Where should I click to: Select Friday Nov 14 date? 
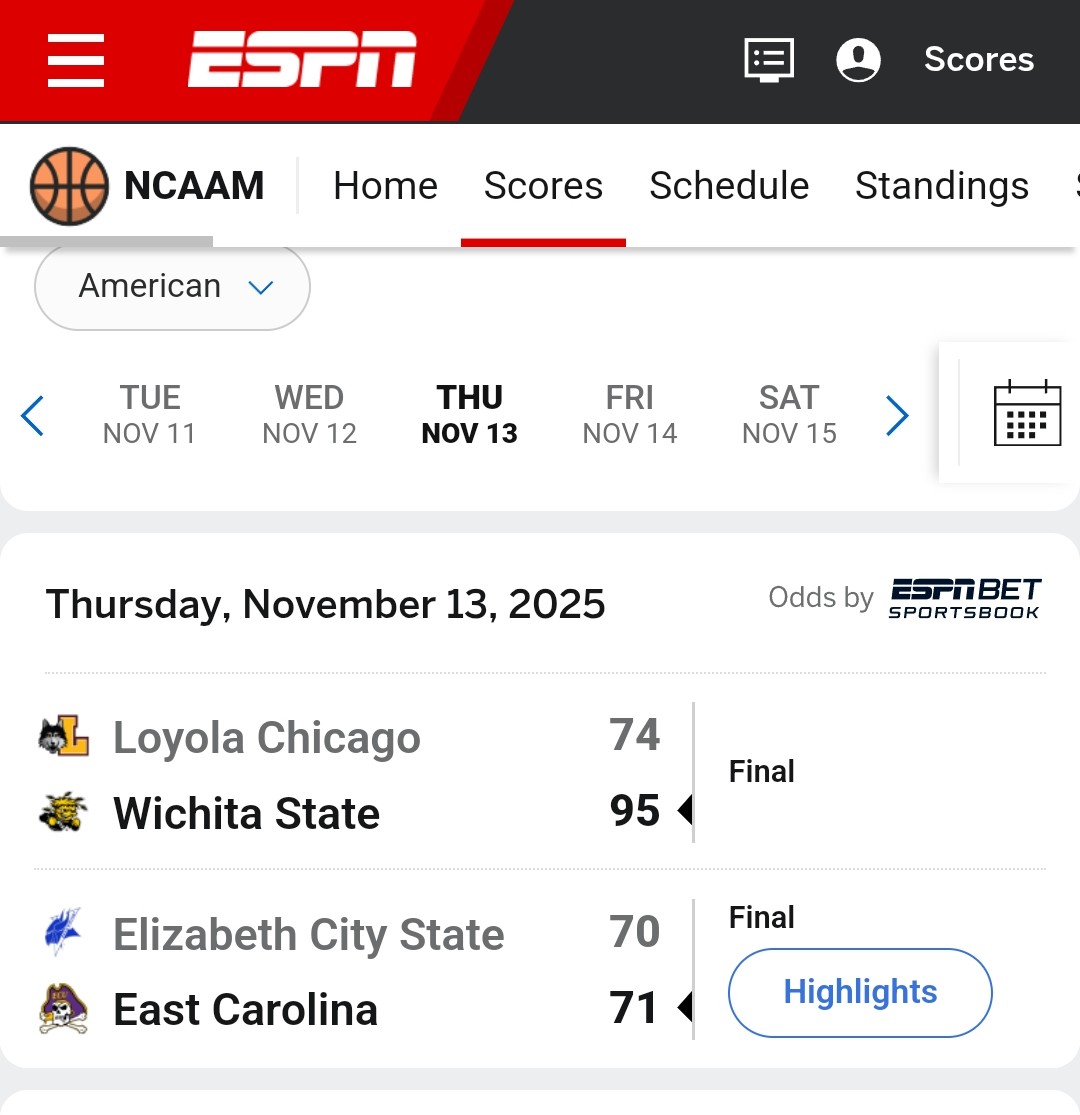pyautogui.click(x=629, y=414)
